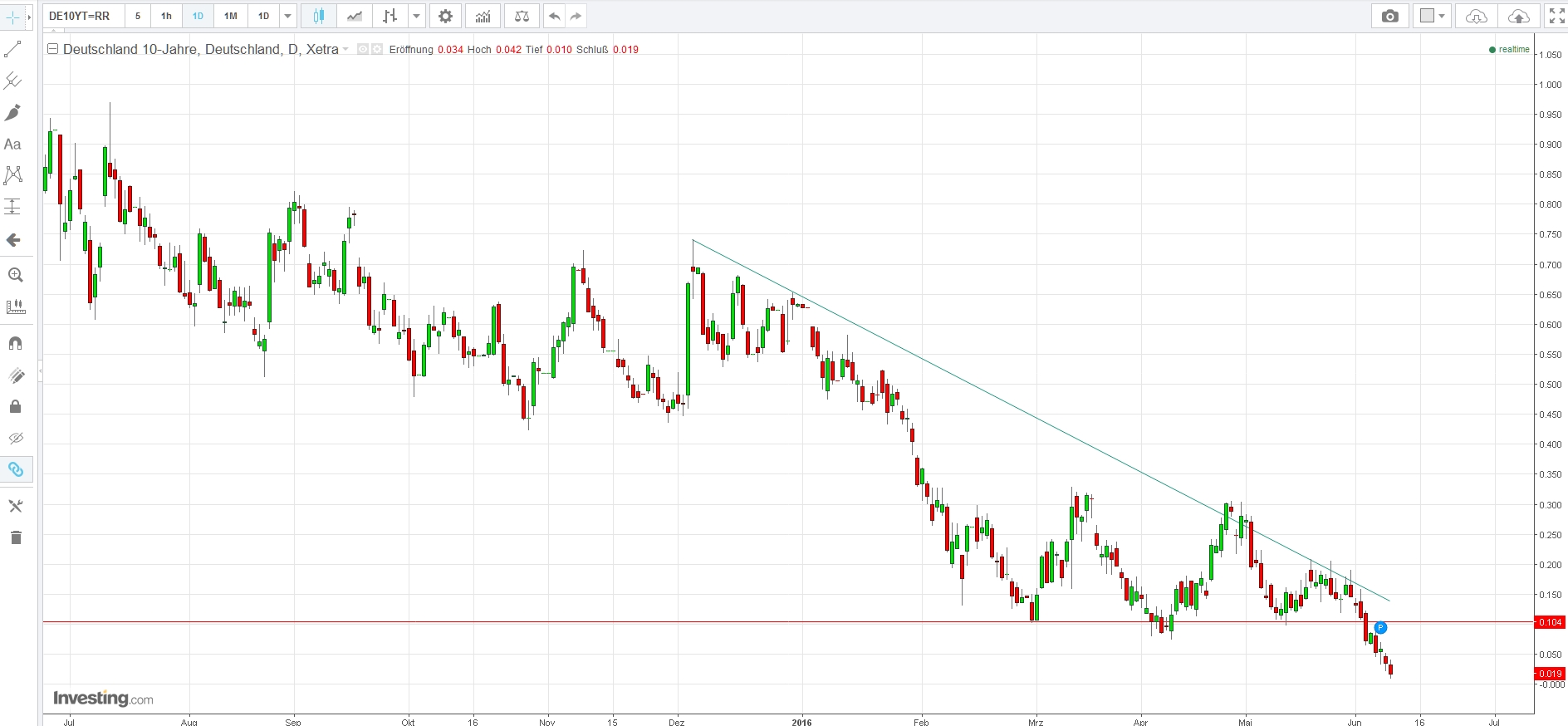The width and height of the screenshot is (1568, 726).
Task: Open the drawing tools settings wrench icon
Action: pos(15,506)
